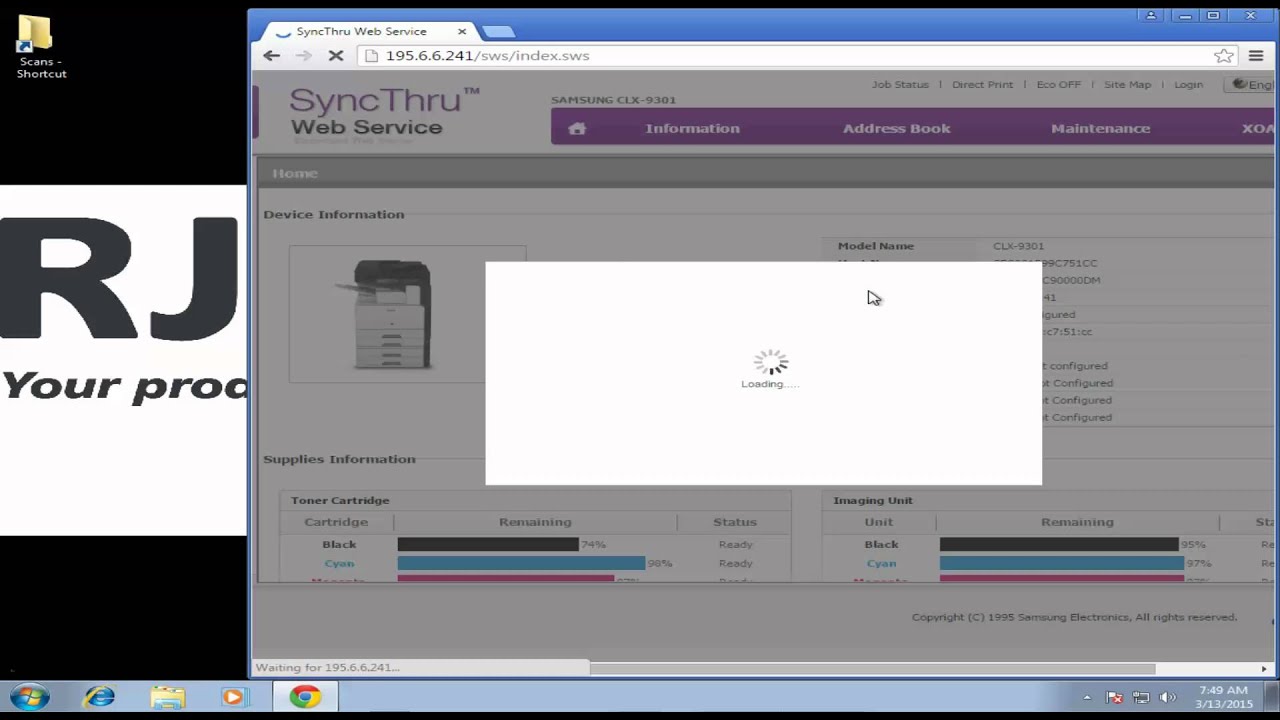This screenshot has height=720, width=1280.
Task: Click the Login link
Action: [x=1188, y=85]
